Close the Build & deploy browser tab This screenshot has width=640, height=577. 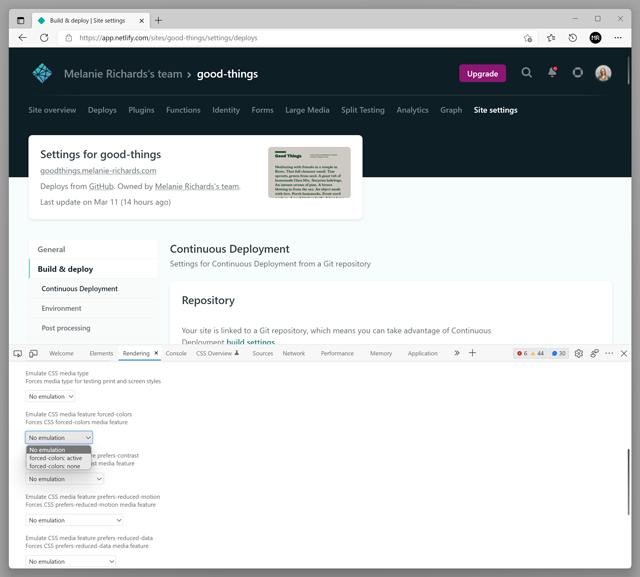(x=142, y=20)
